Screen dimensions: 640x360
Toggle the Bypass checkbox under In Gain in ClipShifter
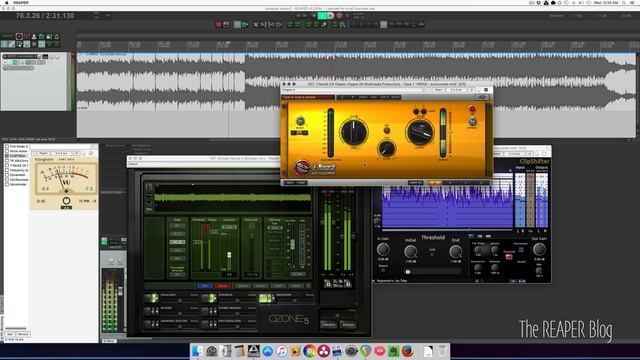point(383,270)
